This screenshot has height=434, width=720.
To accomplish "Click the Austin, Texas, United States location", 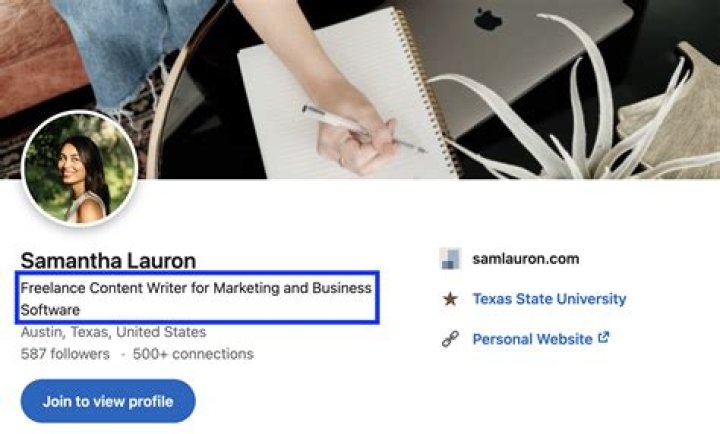I will tap(113, 332).
